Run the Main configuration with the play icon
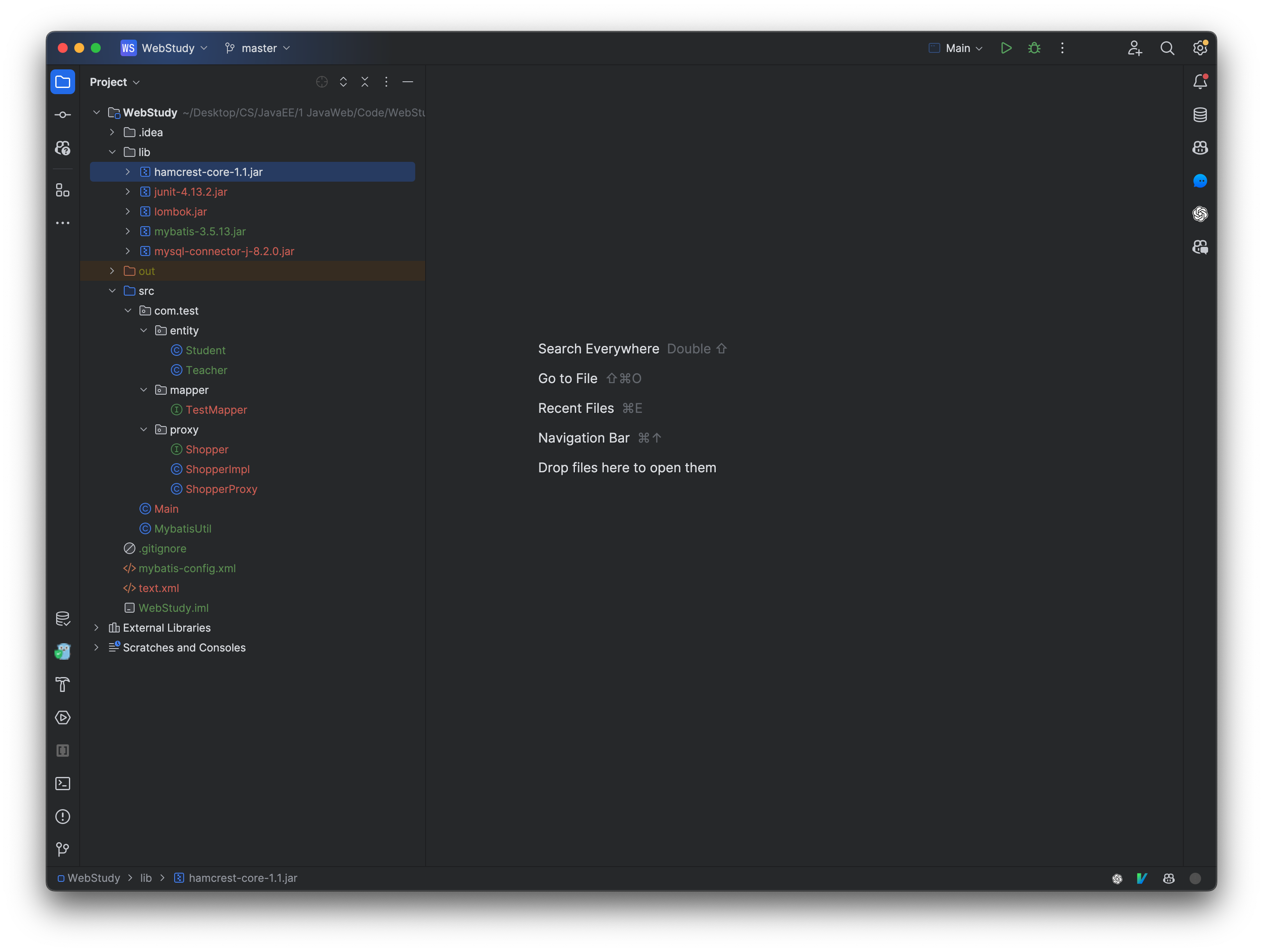1263x952 pixels. pos(1006,48)
